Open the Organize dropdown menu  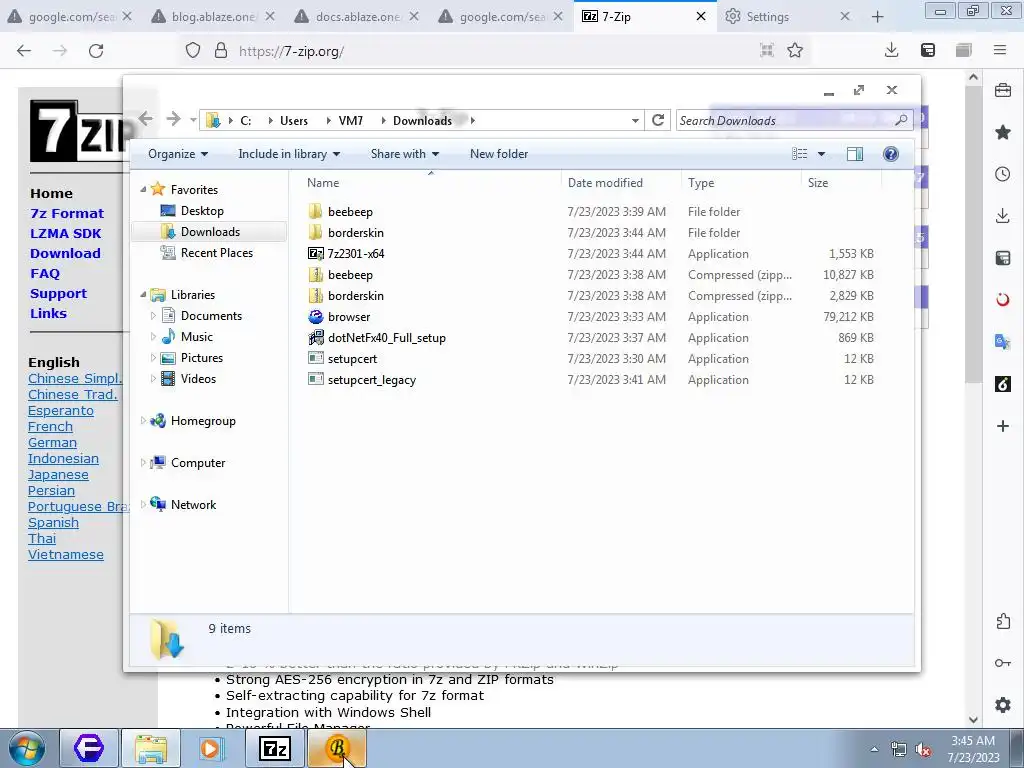click(178, 154)
